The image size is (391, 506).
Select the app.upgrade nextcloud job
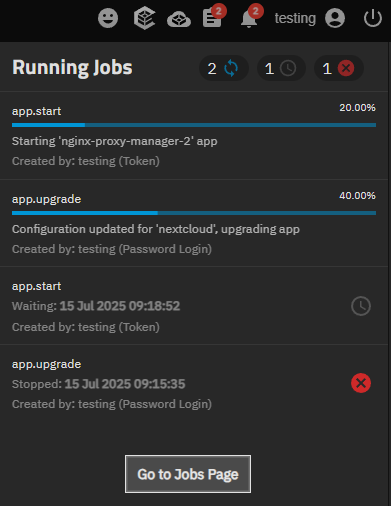pos(194,223)
